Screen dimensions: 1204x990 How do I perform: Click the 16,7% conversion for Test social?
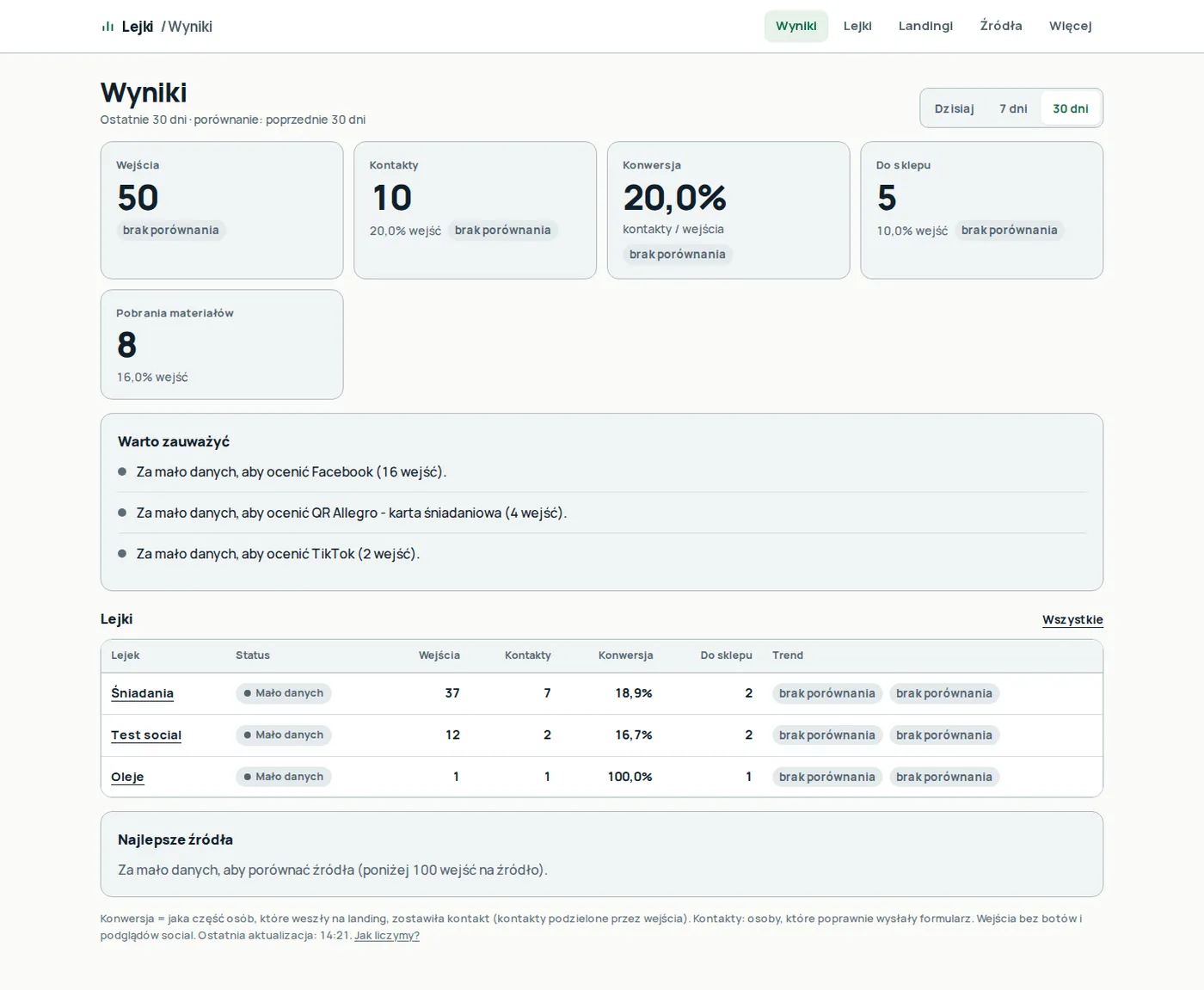tap(634, 735)
